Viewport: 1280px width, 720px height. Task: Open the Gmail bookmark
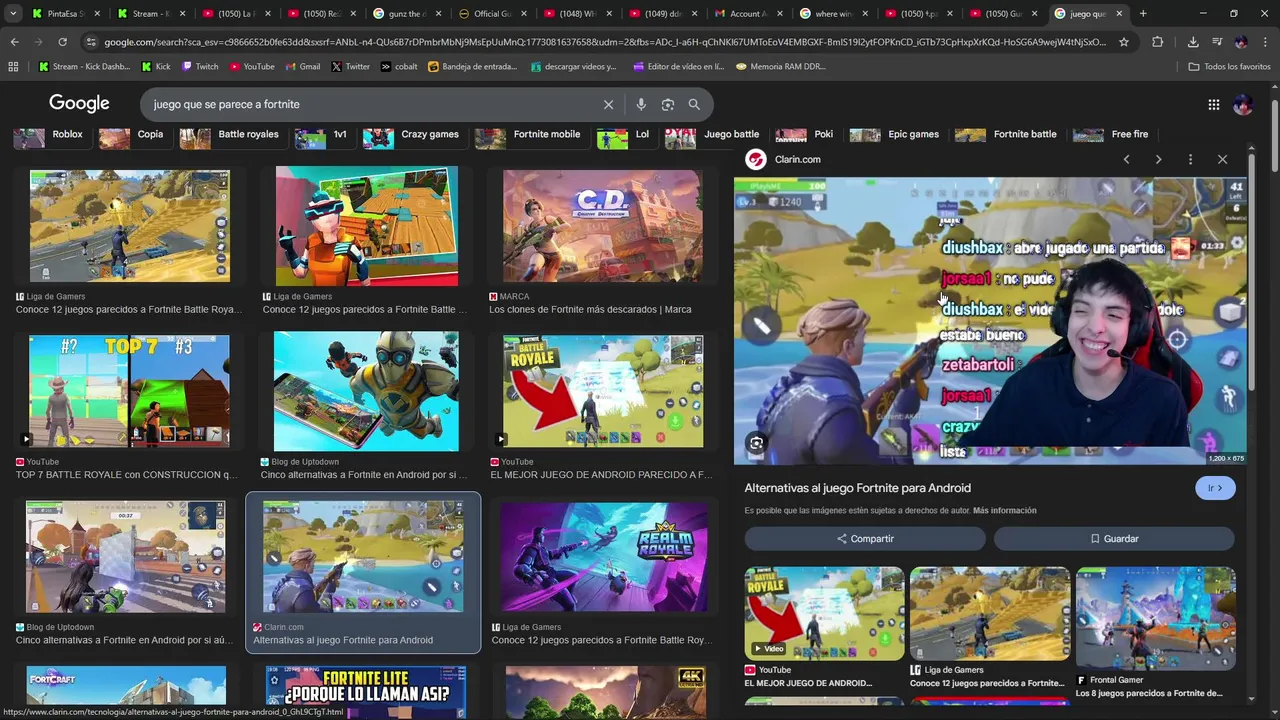(301, 67)
